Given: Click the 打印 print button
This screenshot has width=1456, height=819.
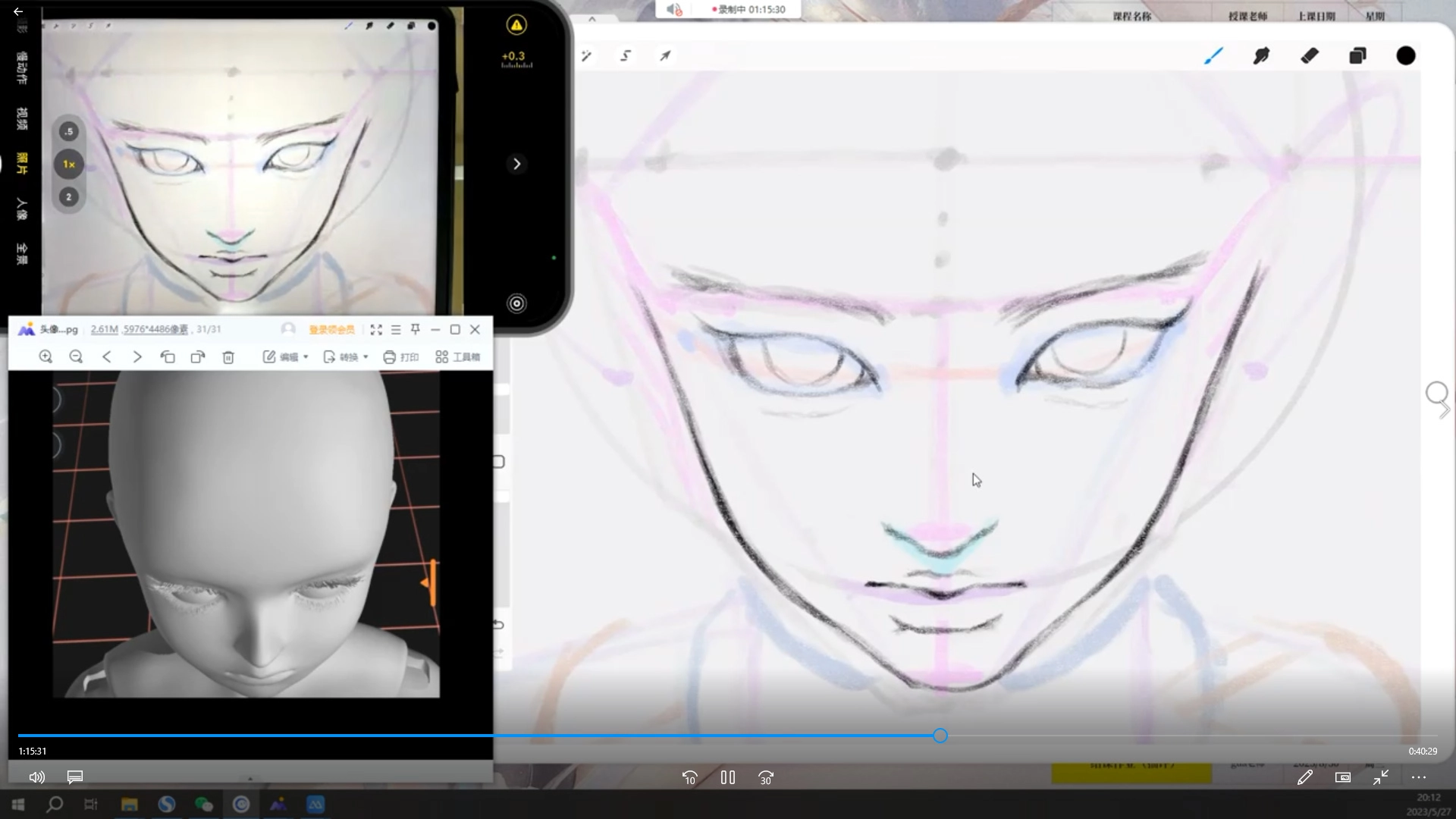Looking at the screenshot, I should tap(401, 356).
